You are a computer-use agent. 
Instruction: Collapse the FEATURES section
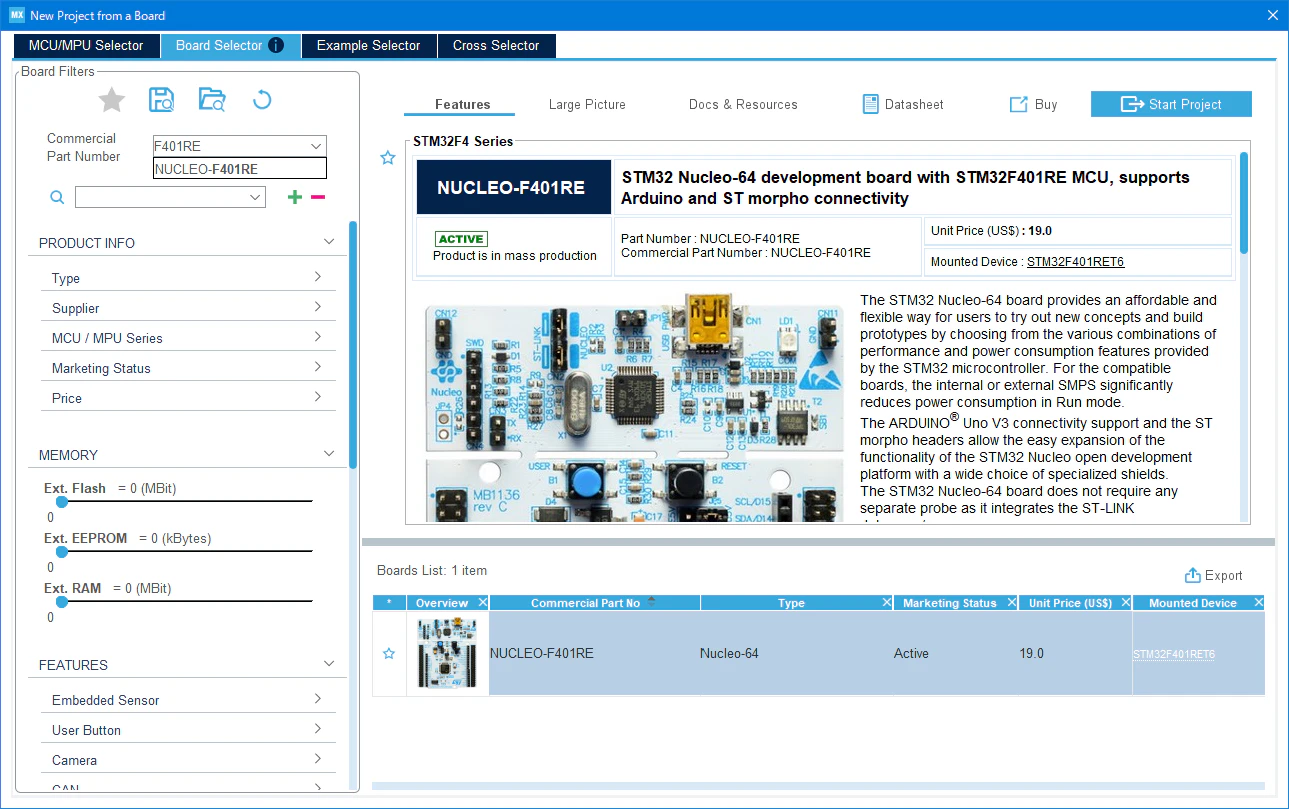(328, 664)
